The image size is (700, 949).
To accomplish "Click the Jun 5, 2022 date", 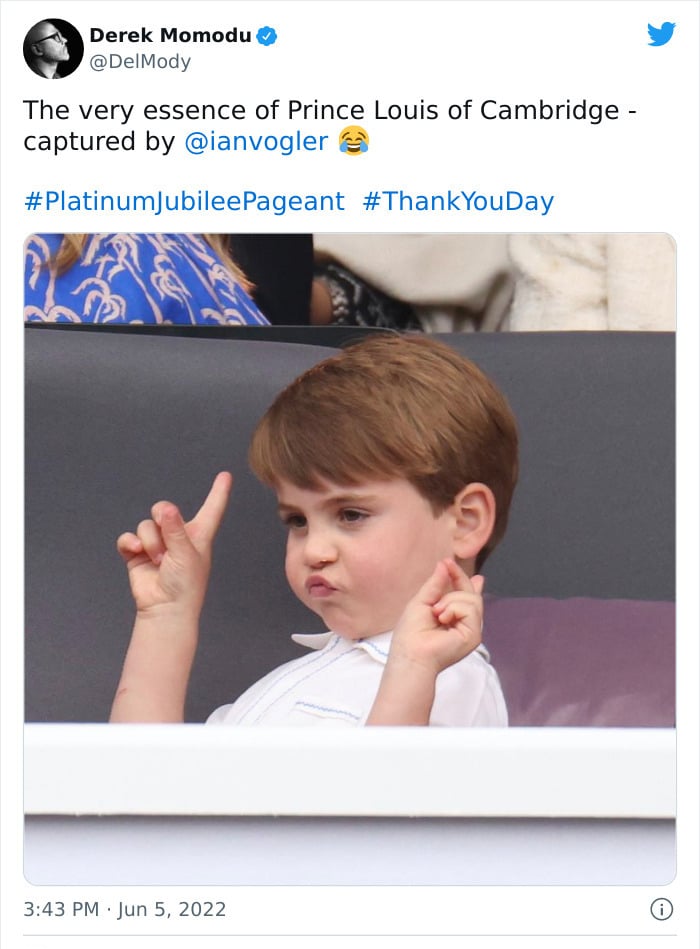I will pos(172,909).
